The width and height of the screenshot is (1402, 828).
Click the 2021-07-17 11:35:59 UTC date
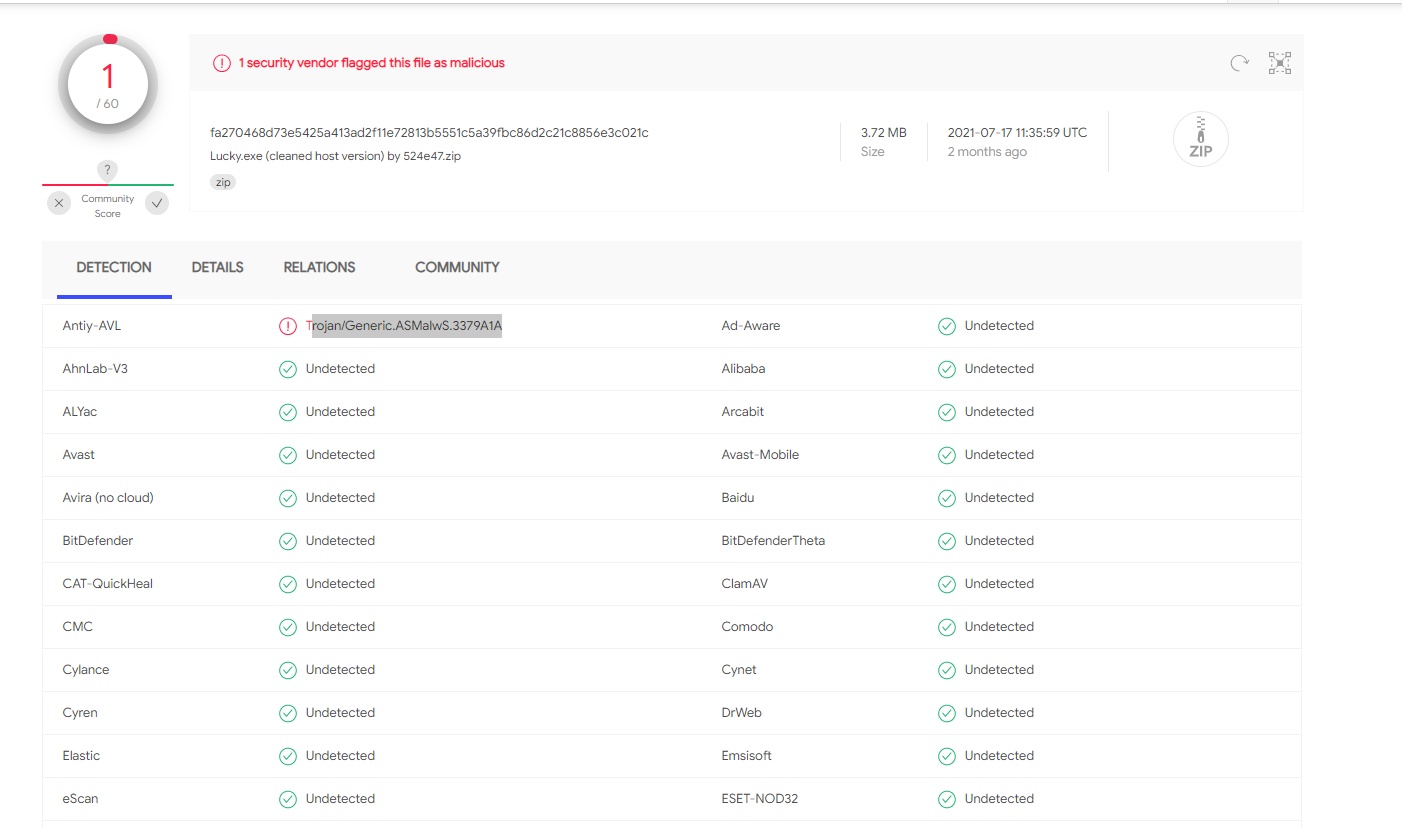coord(1017,133)
